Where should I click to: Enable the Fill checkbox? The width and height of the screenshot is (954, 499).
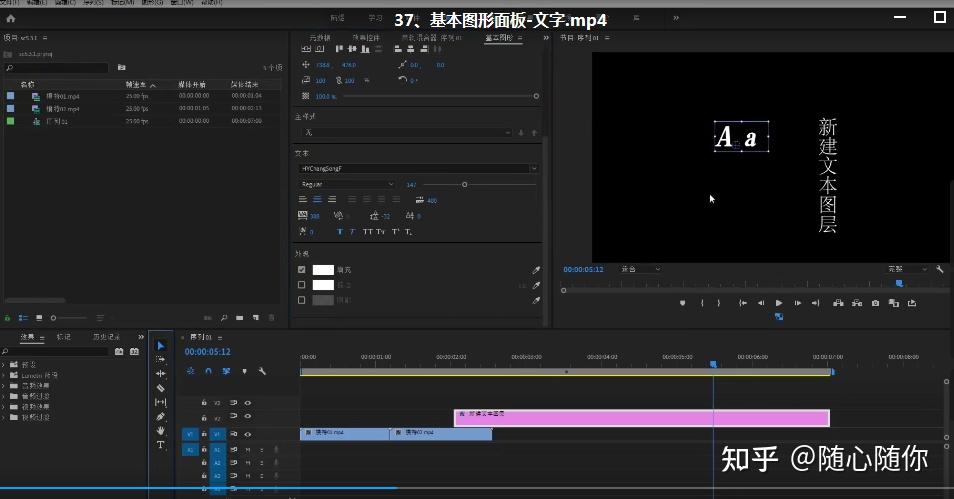[x=301, y=270]
